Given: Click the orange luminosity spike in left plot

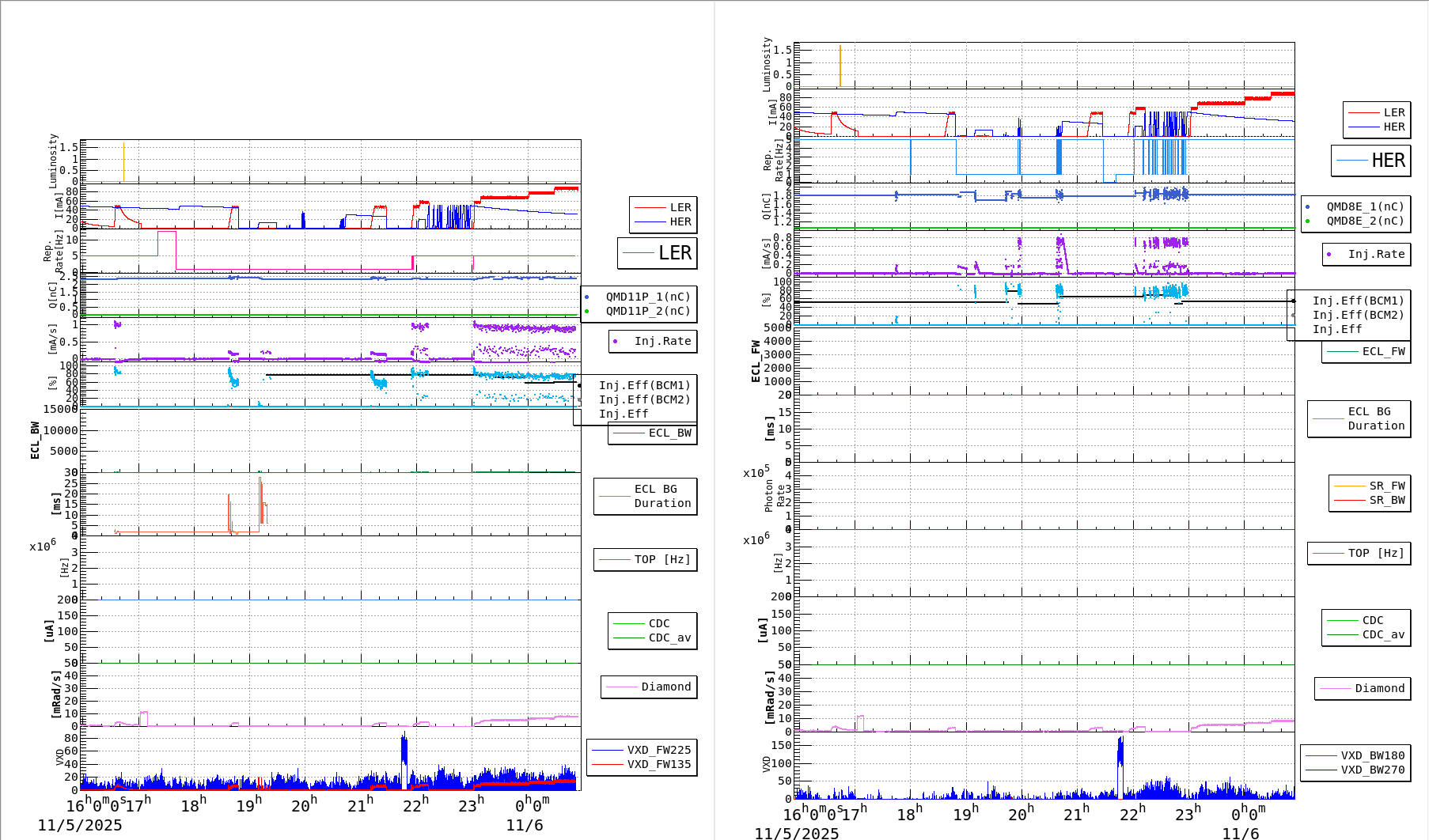Looking at the screenshot, I should click(123, 162).
